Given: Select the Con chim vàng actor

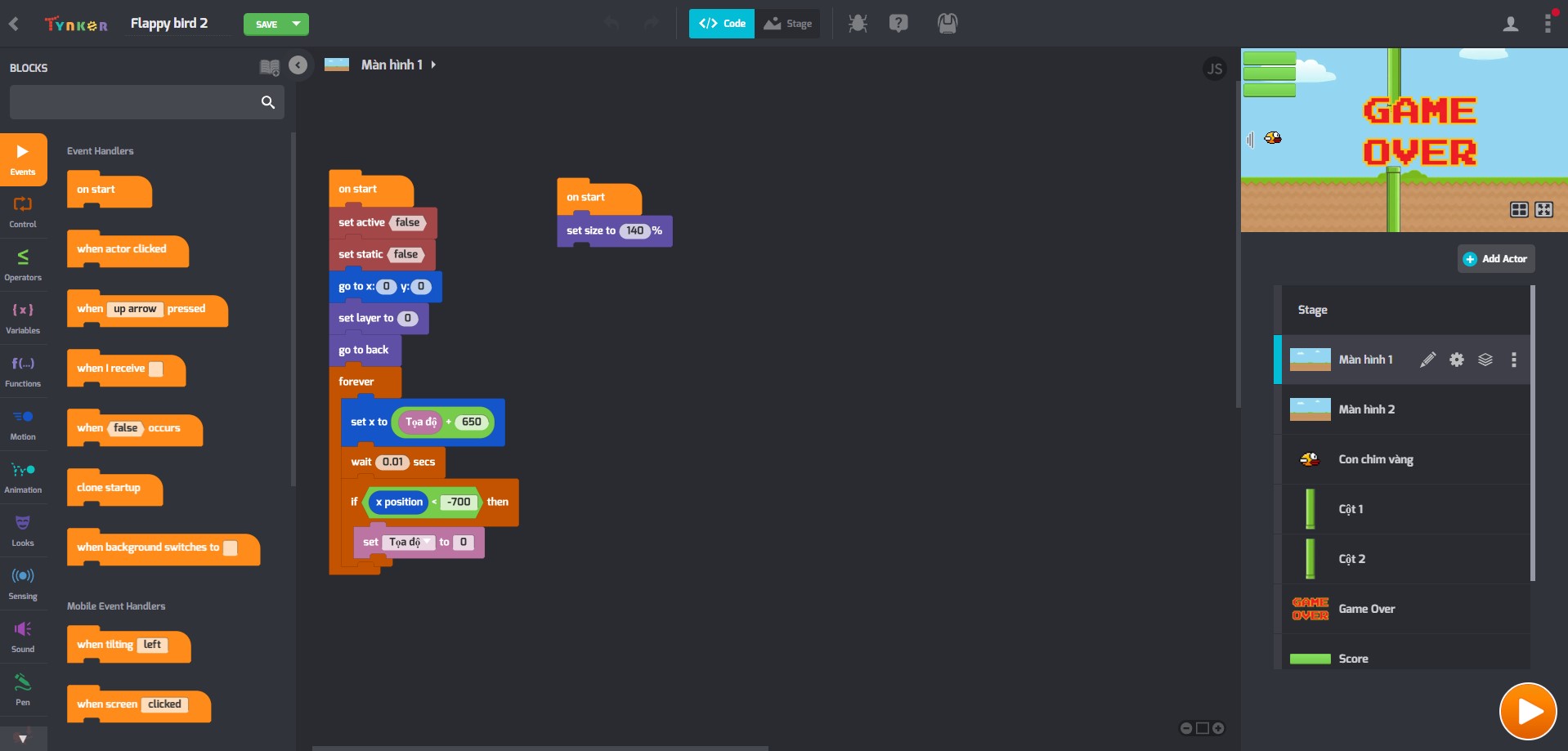Looking at the screenshot, I should (x=1405, y=459).
